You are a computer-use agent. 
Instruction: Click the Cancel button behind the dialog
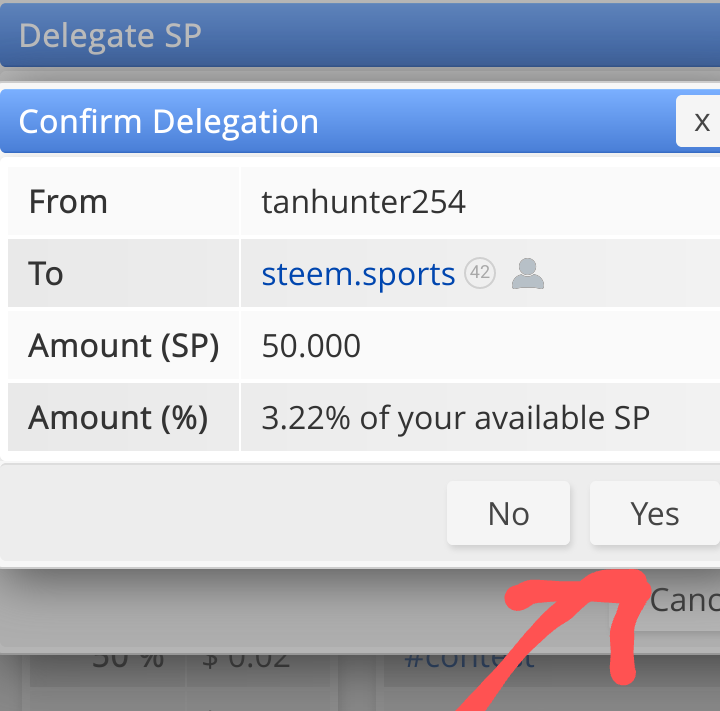point(684,600)
